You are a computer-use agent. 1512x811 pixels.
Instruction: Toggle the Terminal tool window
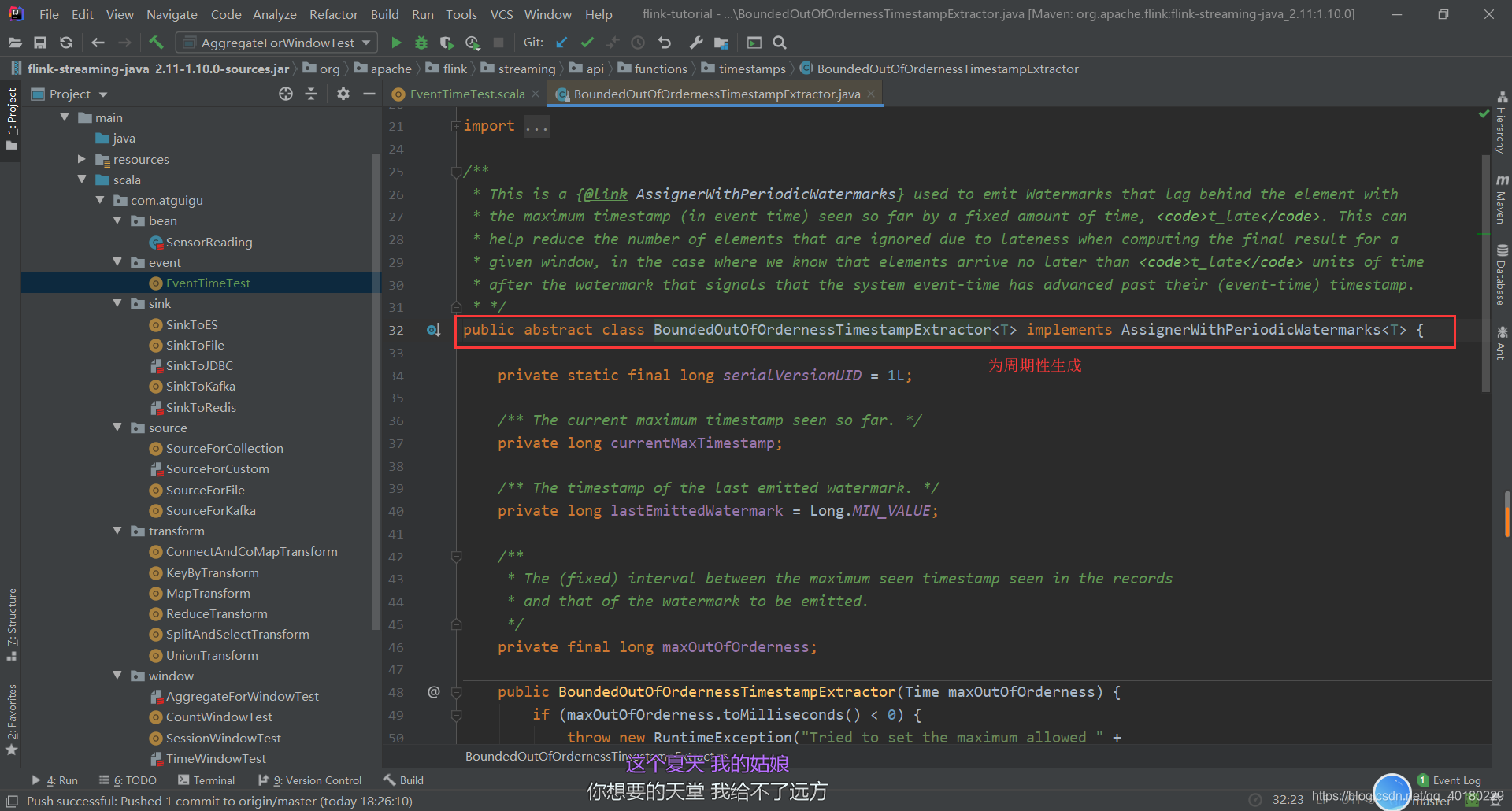[x=206, y=780]
